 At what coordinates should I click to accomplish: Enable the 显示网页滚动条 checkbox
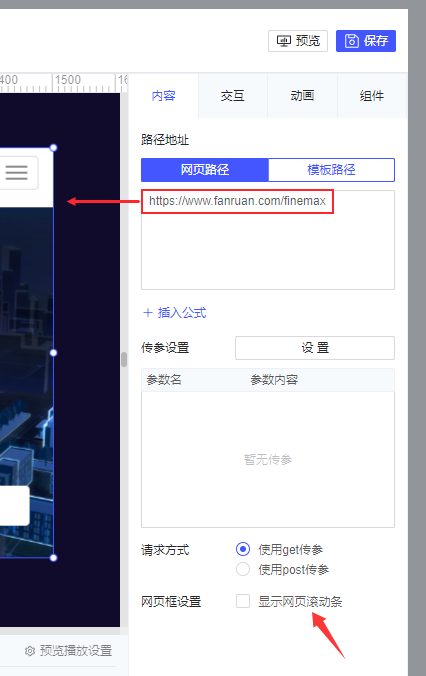[x=243, y=601]
